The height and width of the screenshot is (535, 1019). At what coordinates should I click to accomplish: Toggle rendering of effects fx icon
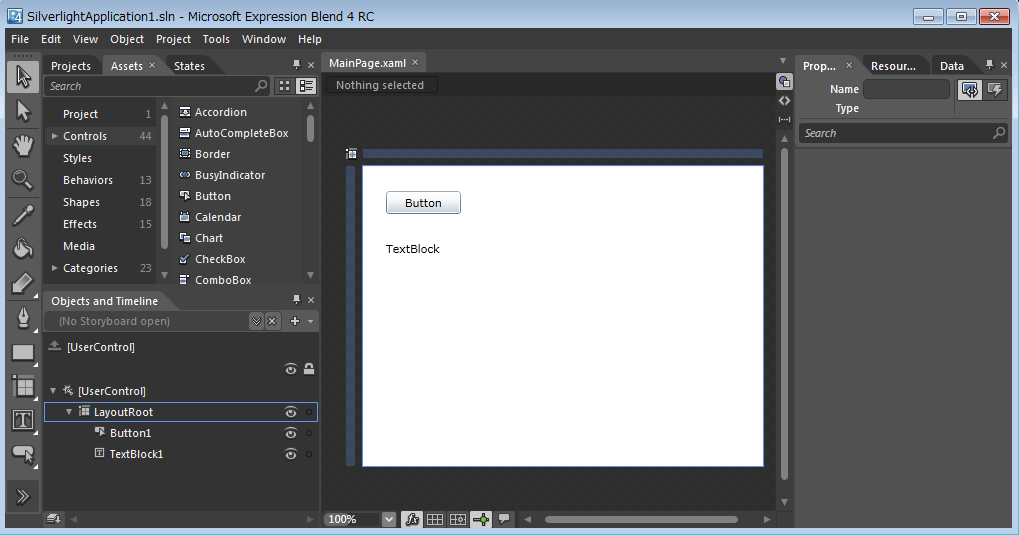412,519
